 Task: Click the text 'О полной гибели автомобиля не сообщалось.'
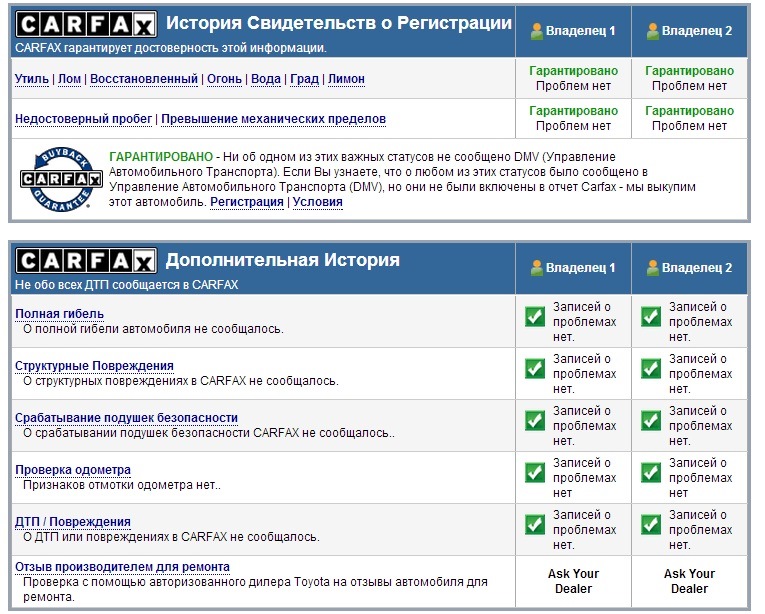coord(153,329)
